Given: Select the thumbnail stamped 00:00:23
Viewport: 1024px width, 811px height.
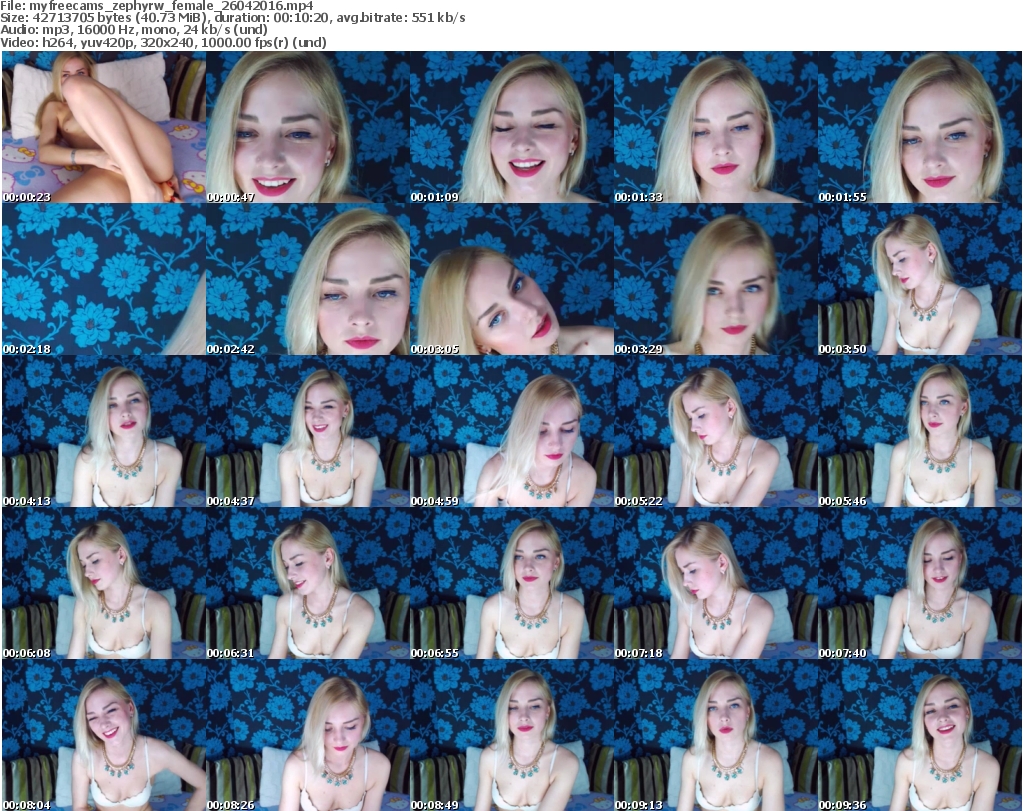Looking at the screenshot, I should (x=104, y=127).
